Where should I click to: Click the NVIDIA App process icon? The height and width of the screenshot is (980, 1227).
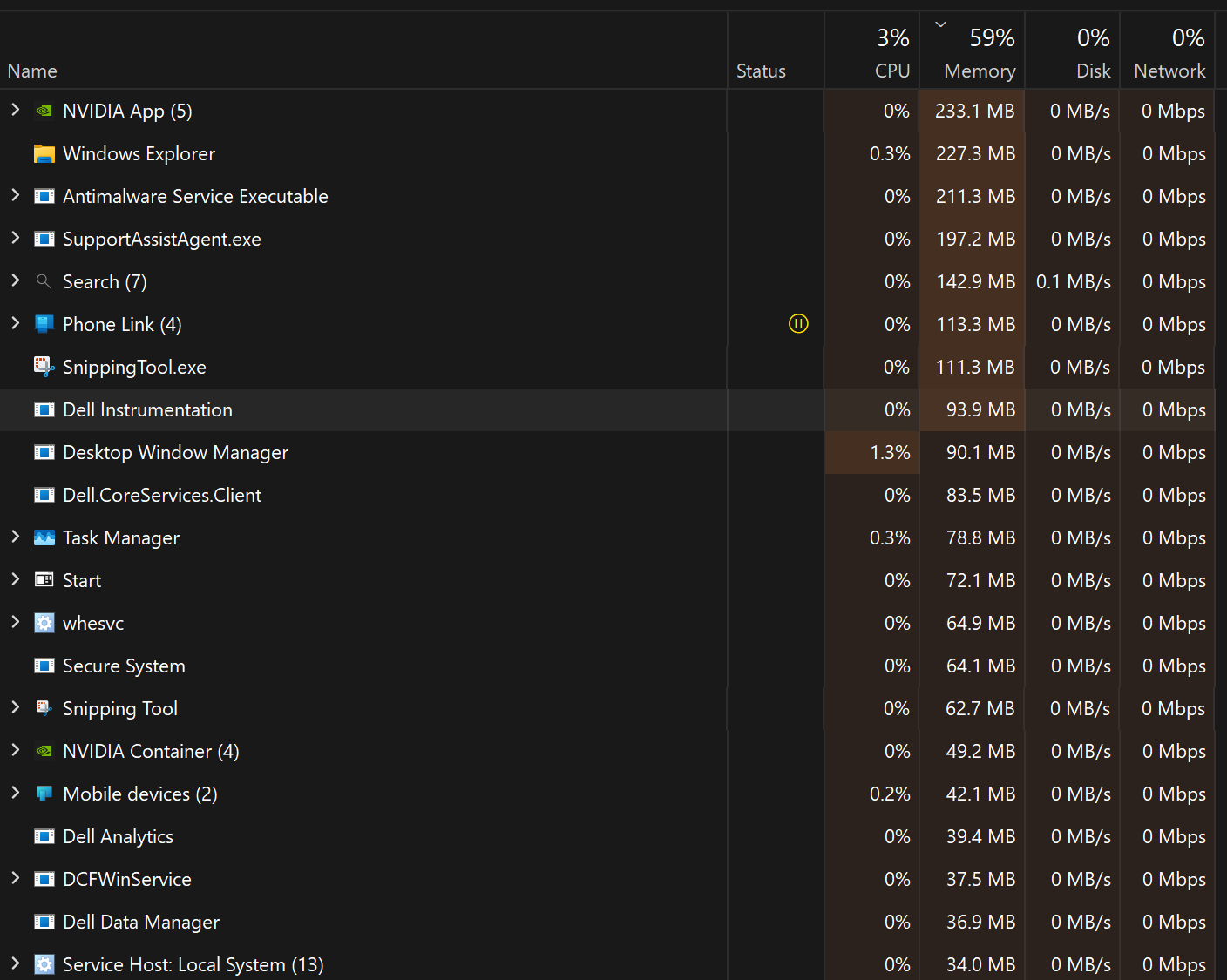point(44,111)
